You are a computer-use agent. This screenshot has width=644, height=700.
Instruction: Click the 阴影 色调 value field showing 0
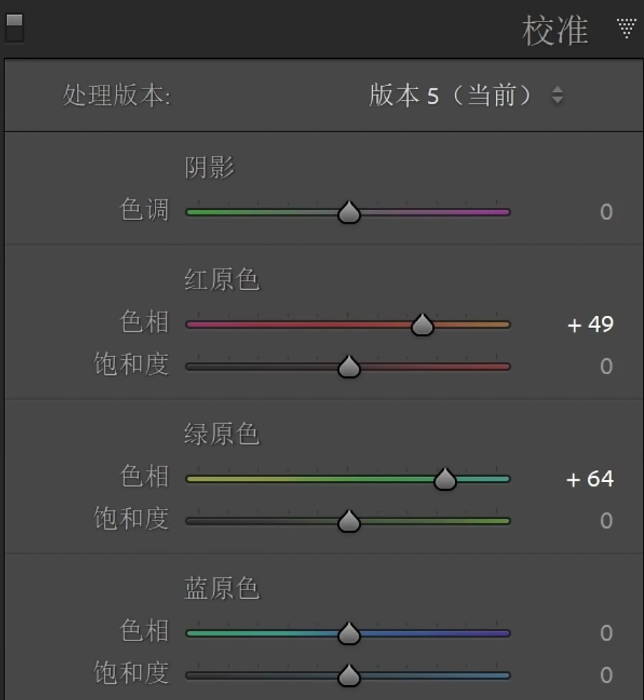coord(606,212)
